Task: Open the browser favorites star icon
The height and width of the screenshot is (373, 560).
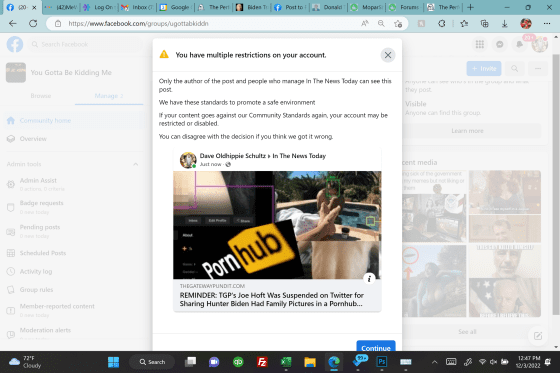Action: point(464,24)
